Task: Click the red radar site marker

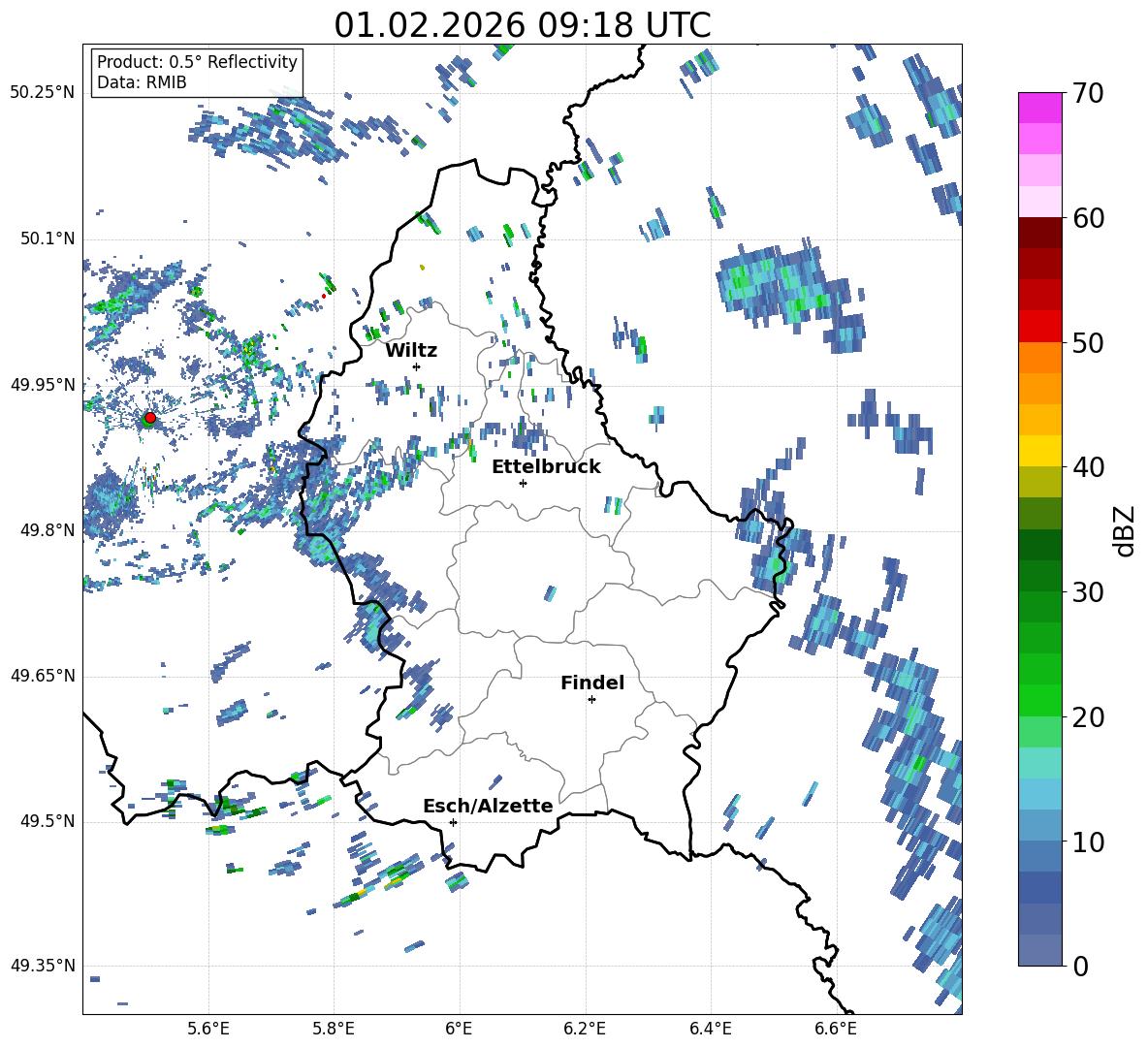Action: (x=149, y=418)
